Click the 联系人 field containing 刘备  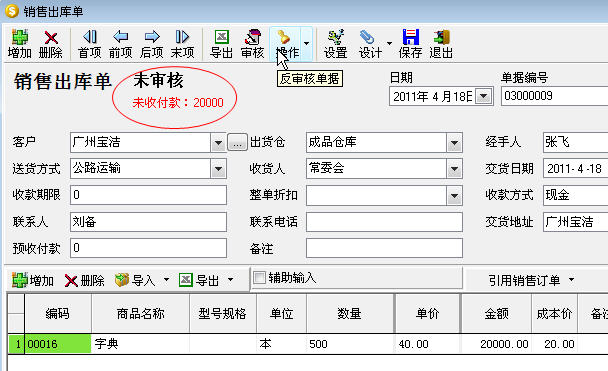coord(149,222)
